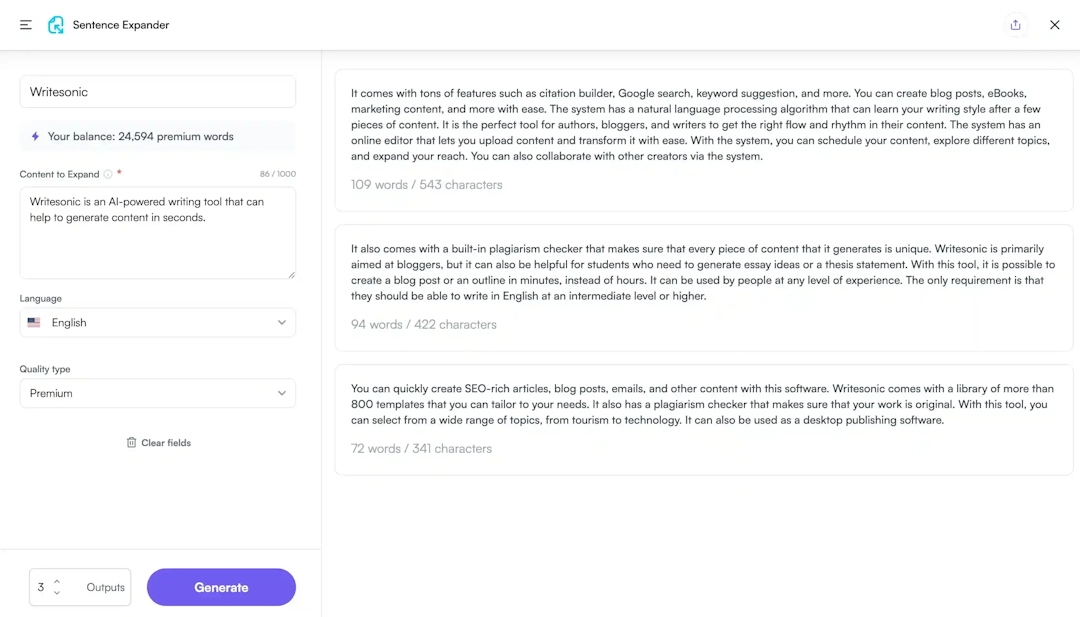Screen dimensions: 1080x617
Task: Click the Sentence Expander document icon
Action: pyautogui.click(x=56, y=25)
